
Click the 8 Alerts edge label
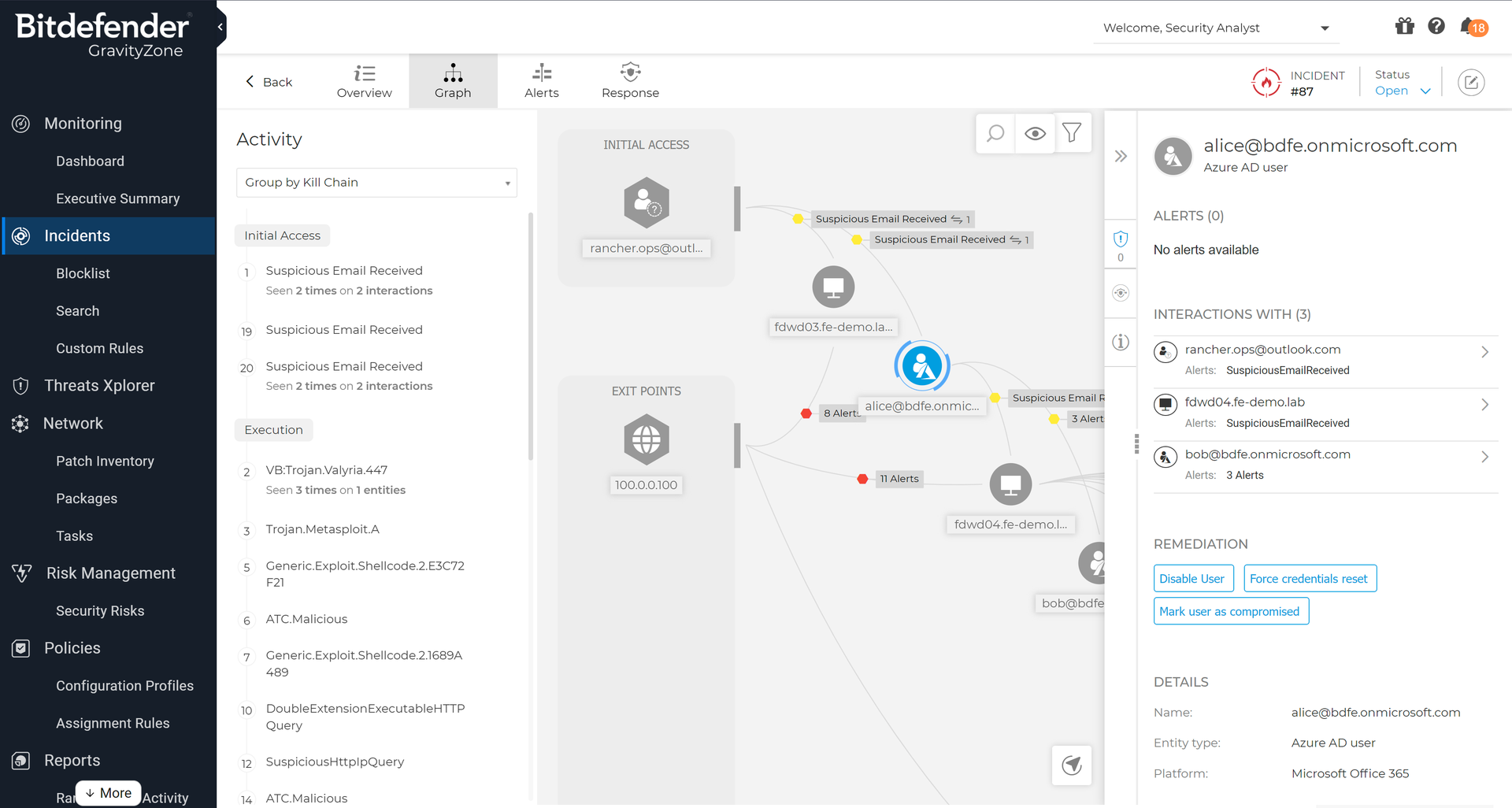point(841,413)
